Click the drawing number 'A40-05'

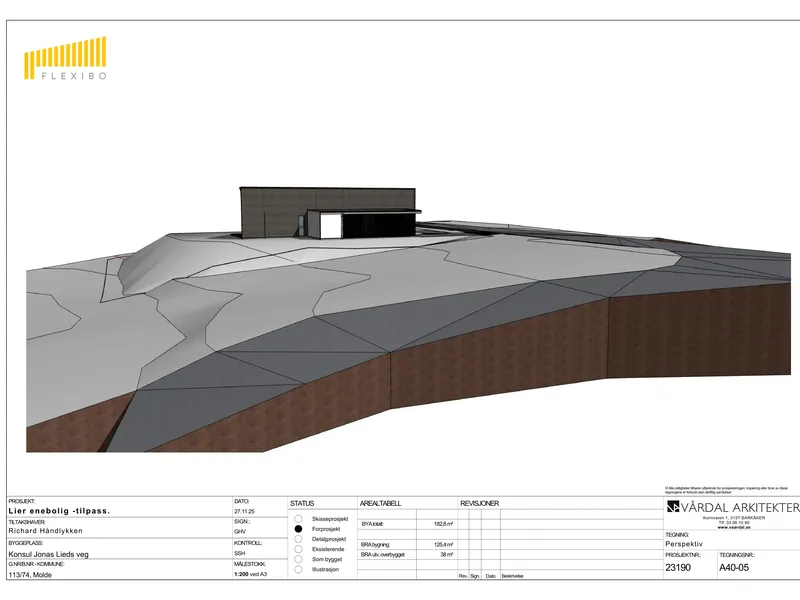point(734,567)
